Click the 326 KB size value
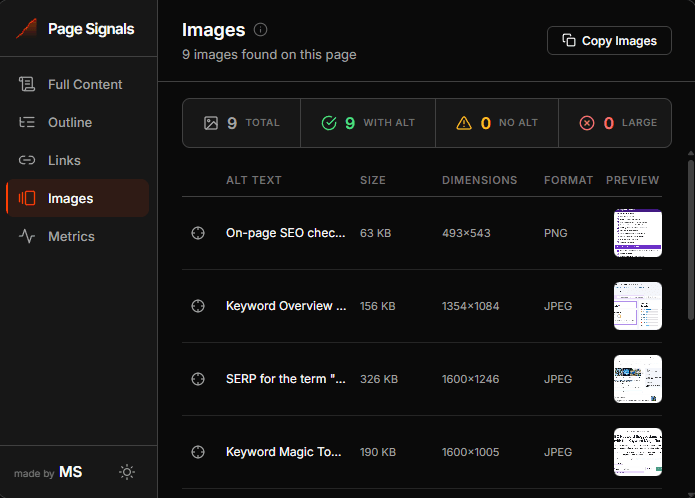Image resolution: width=695 pixels, height=498 pixels. coord(379,379)
